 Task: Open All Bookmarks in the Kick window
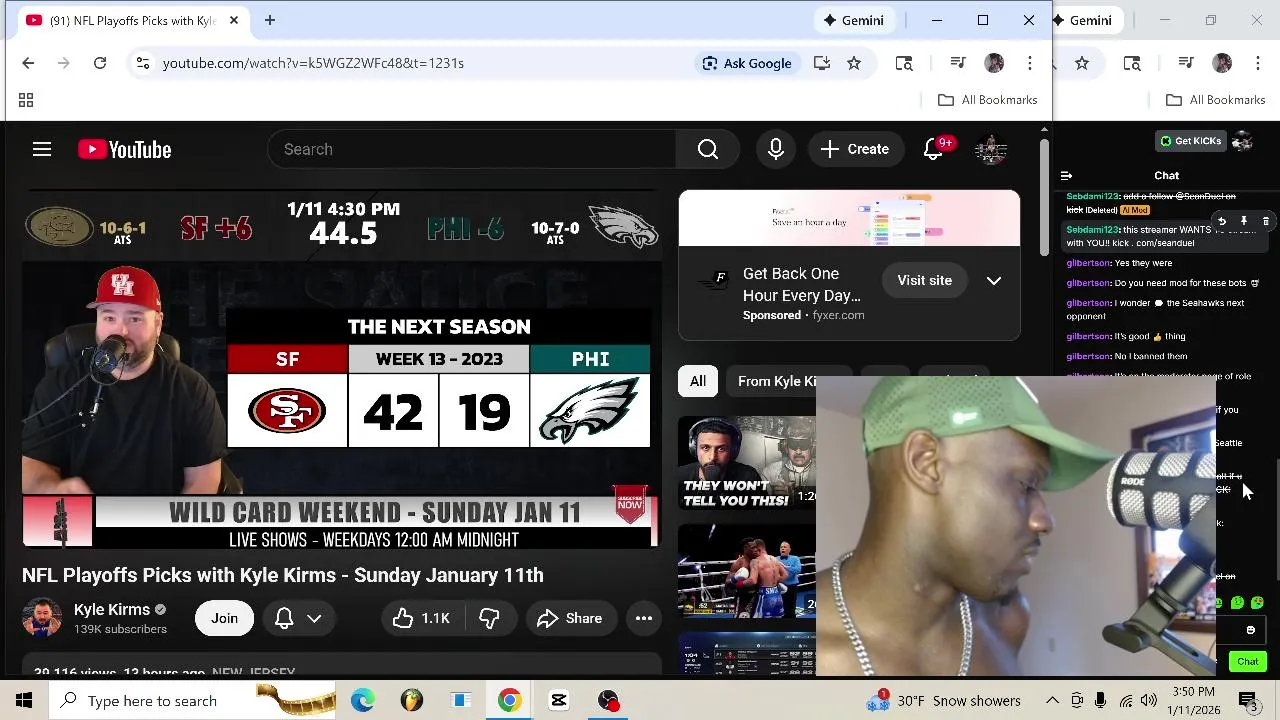1216,100
